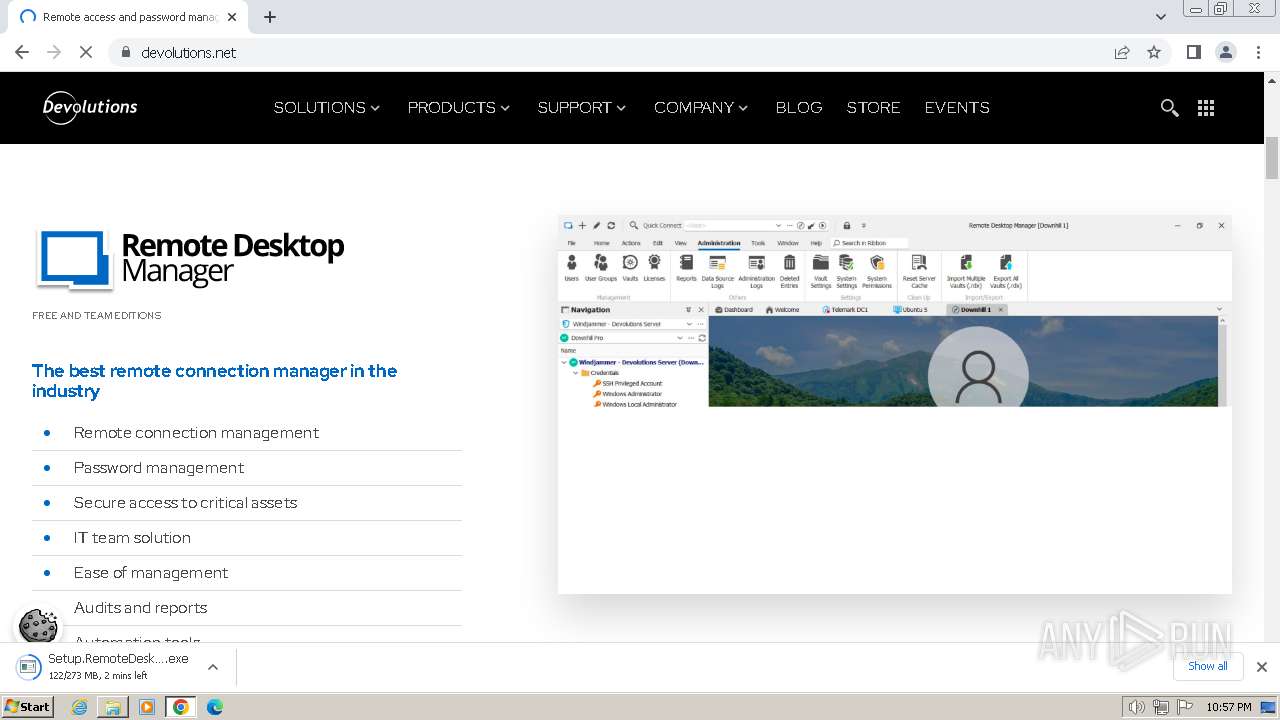Open media player from taskbar
This screenshot has width=1280, height=720.
[147, 707]
